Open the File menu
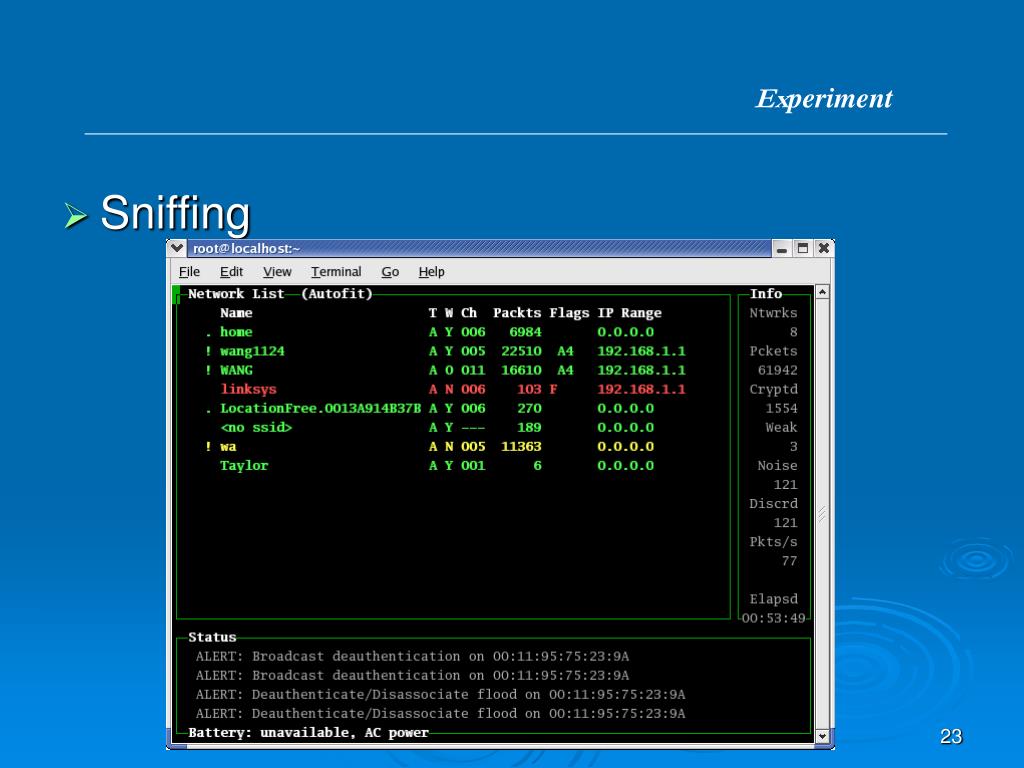 189,272
